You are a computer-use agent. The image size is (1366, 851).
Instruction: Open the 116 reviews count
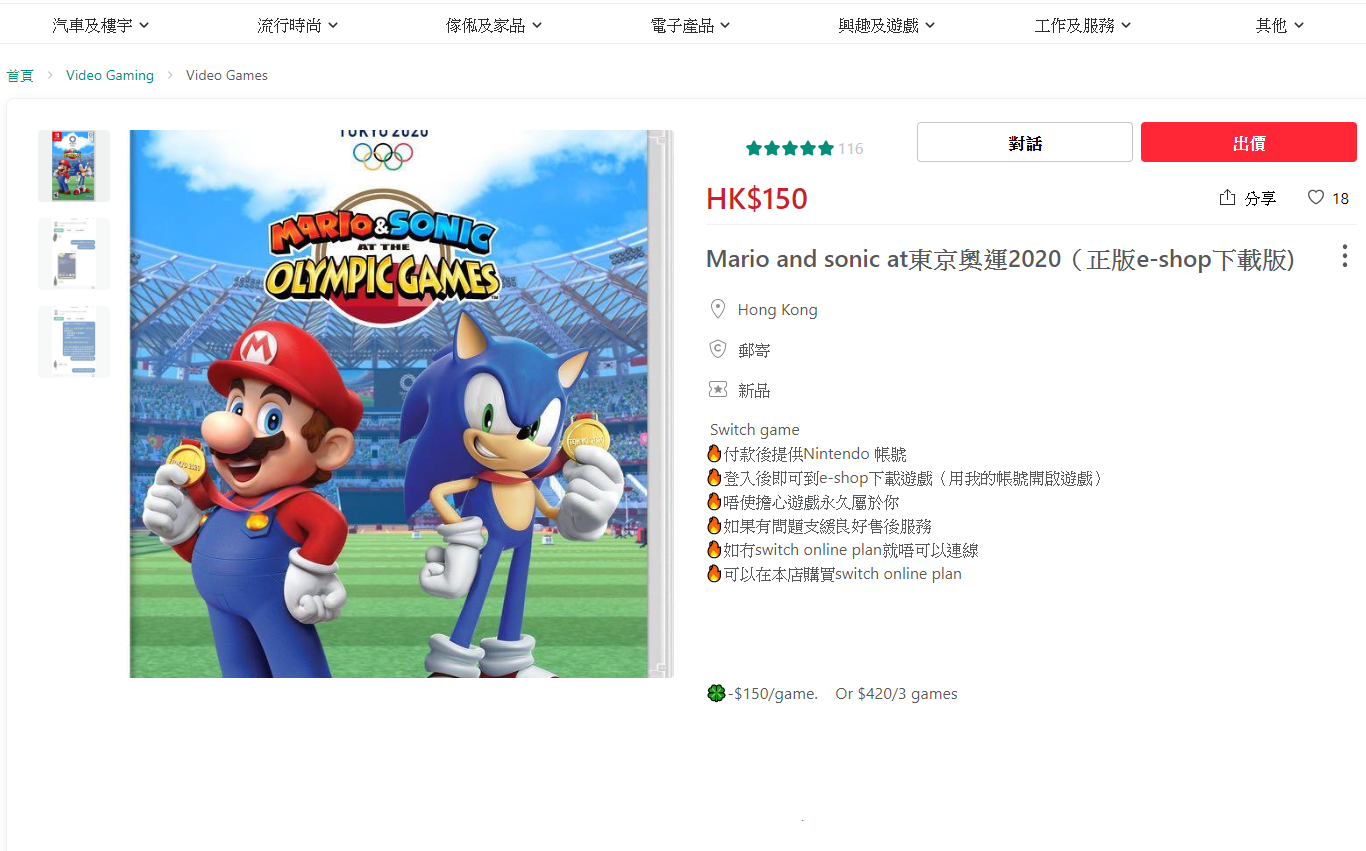(x=850, y=149)
